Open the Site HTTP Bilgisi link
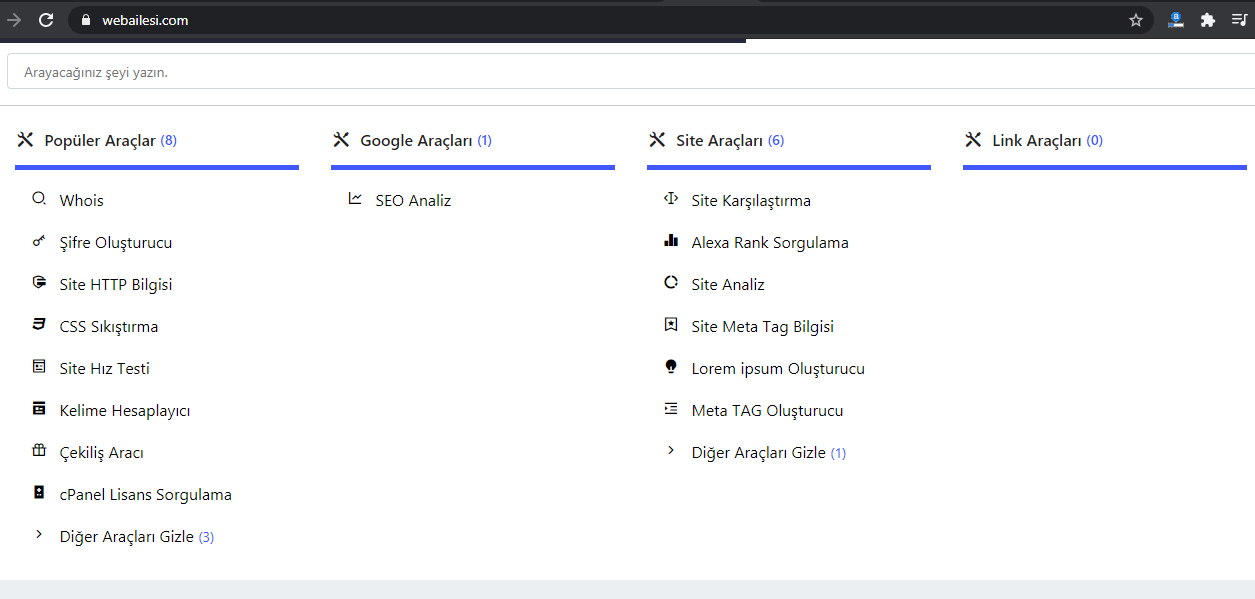This screenshot has width=1255, height=599. [x=116, y=285]
